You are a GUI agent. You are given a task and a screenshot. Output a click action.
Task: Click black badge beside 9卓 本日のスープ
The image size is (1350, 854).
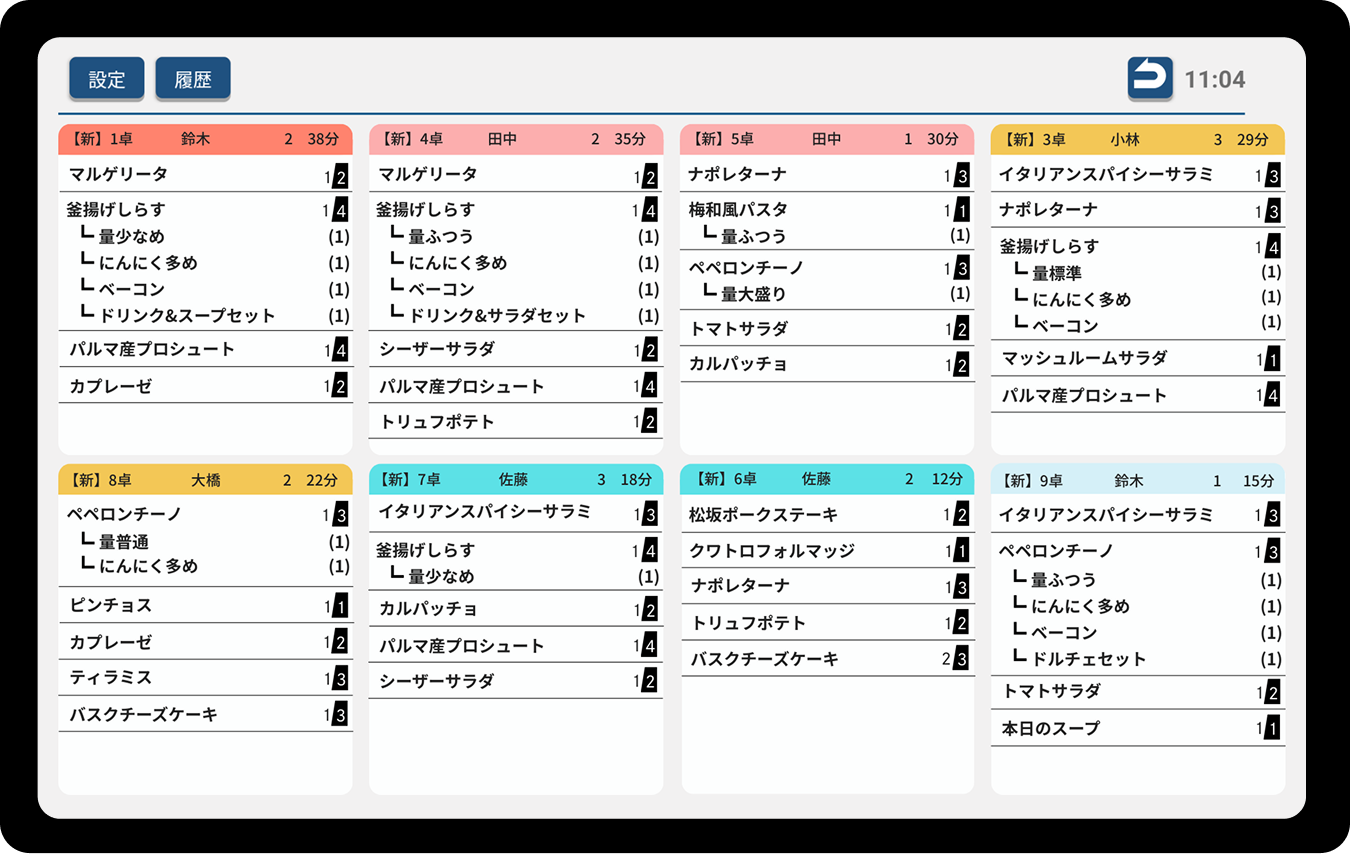pyautogui.click(x=1272, y=729)
